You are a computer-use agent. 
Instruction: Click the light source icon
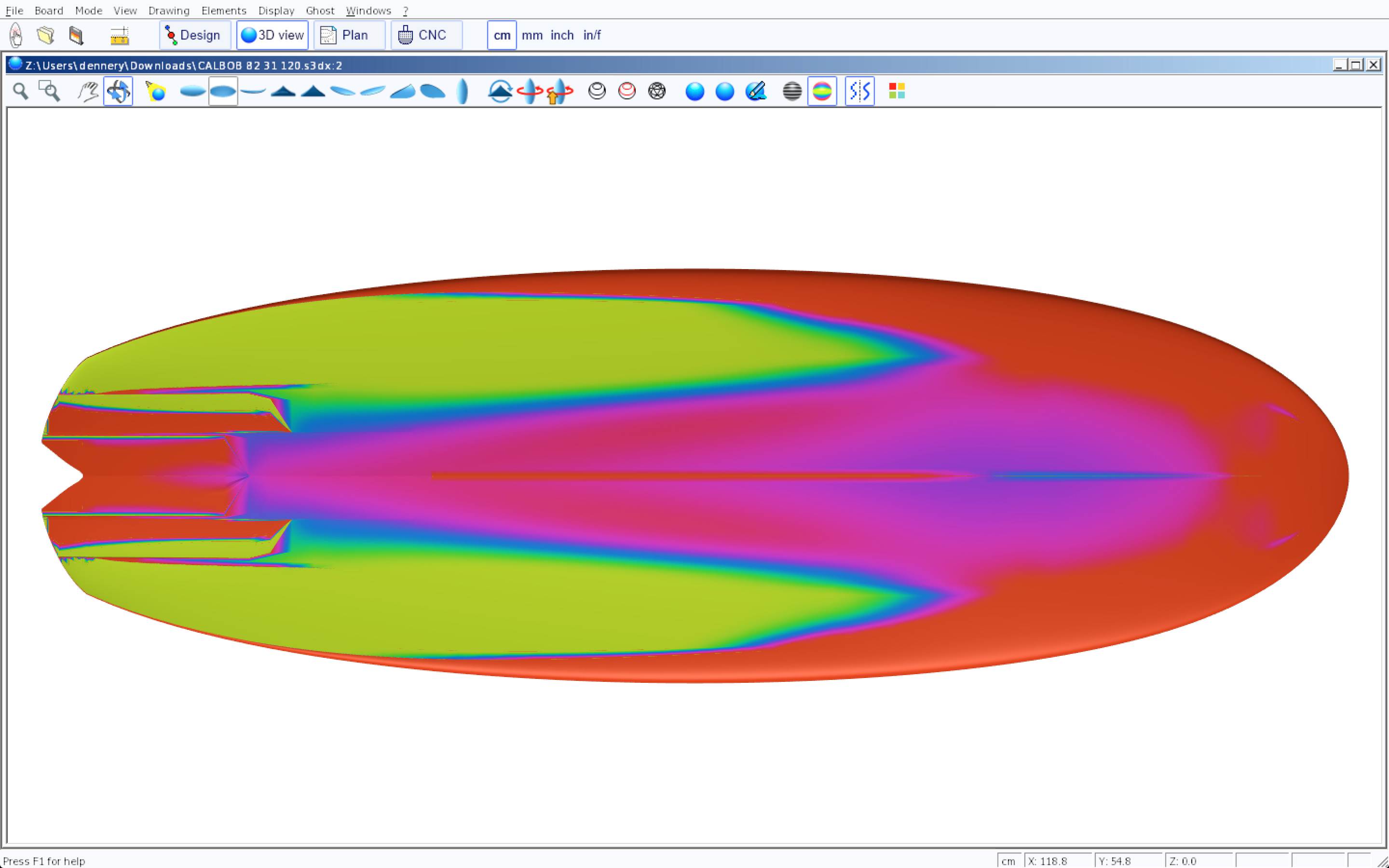pyautogui.click(x=156, y=91)
